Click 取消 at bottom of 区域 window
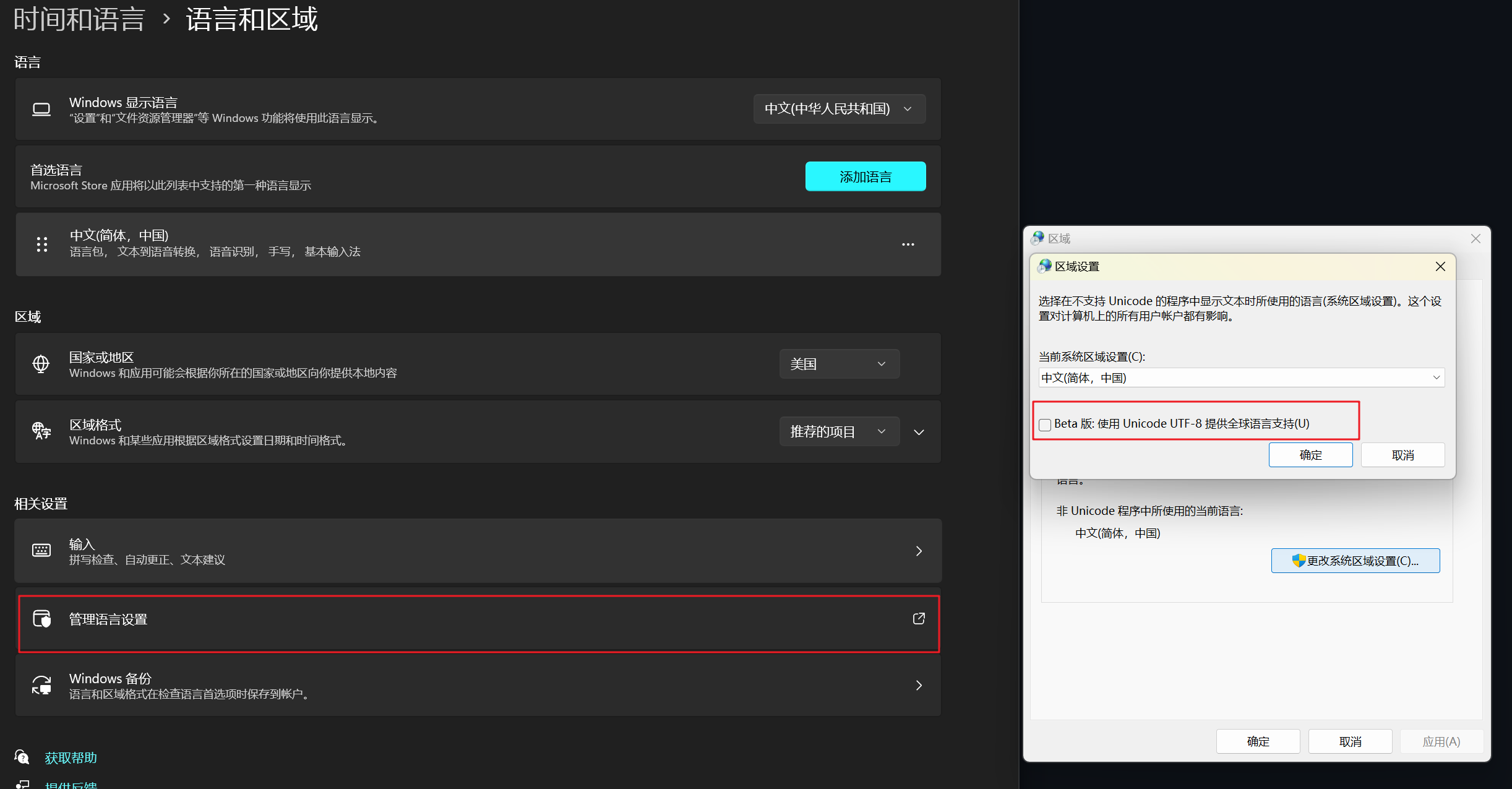Image resolution: width=1512 pixels, height=789 pixels. [x=1350, y=741]
